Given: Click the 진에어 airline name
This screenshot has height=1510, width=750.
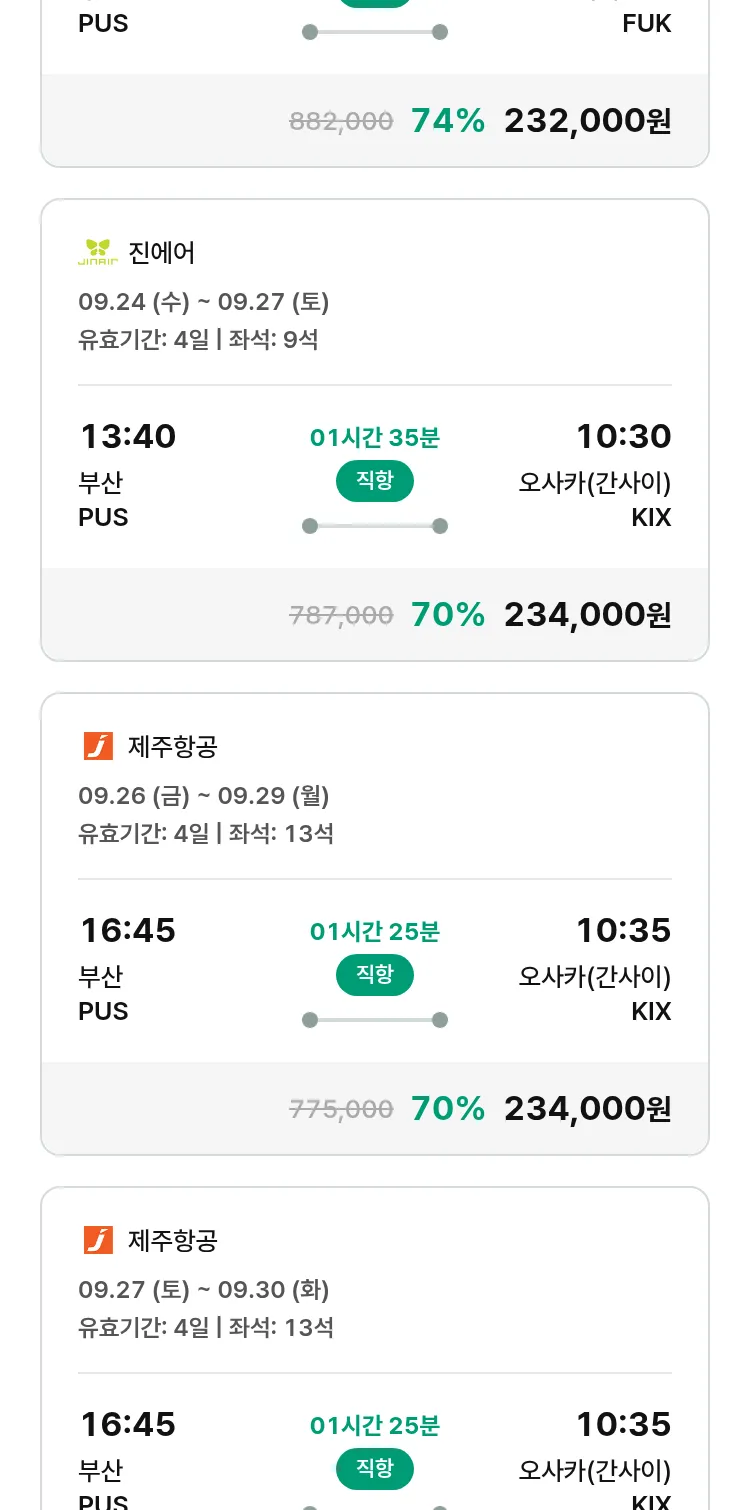Looking at the screenshot, I should click(162, 252).
